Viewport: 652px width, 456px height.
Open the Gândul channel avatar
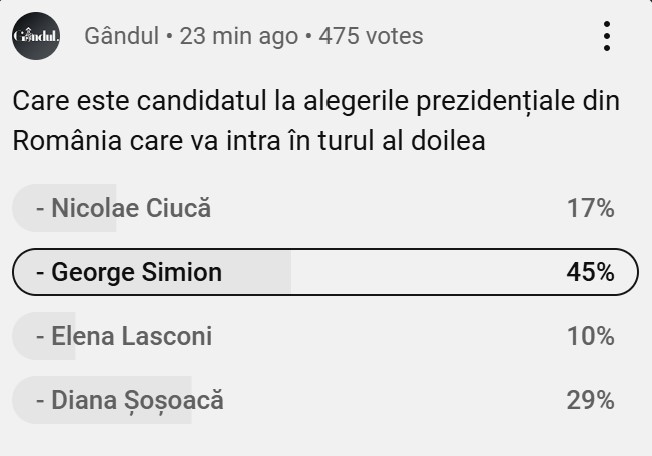click(36, 36)
